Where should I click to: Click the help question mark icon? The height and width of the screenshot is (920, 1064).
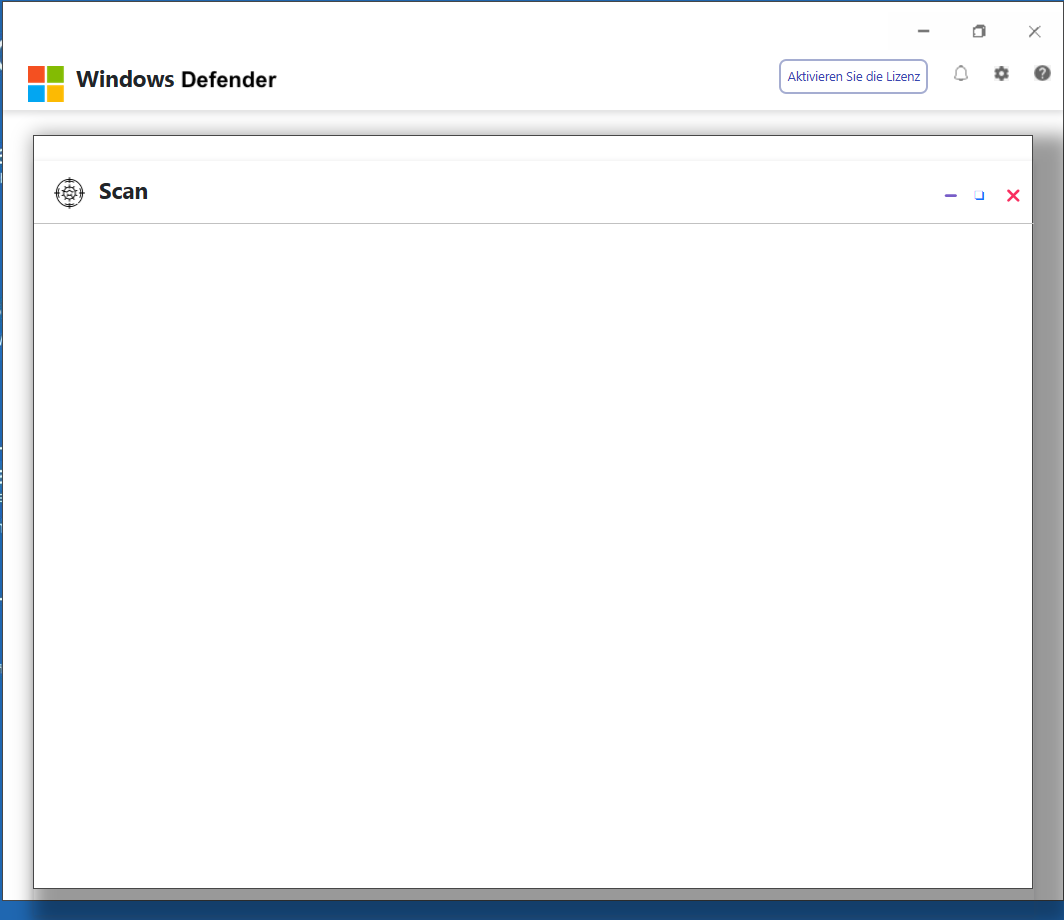coord(1042,73)
